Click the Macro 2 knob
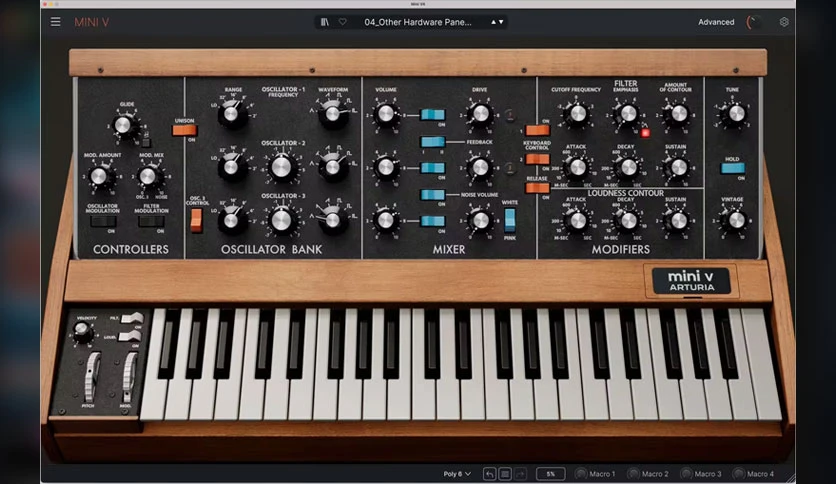Viewport: 836px width, 484px height. coord(633,473)
